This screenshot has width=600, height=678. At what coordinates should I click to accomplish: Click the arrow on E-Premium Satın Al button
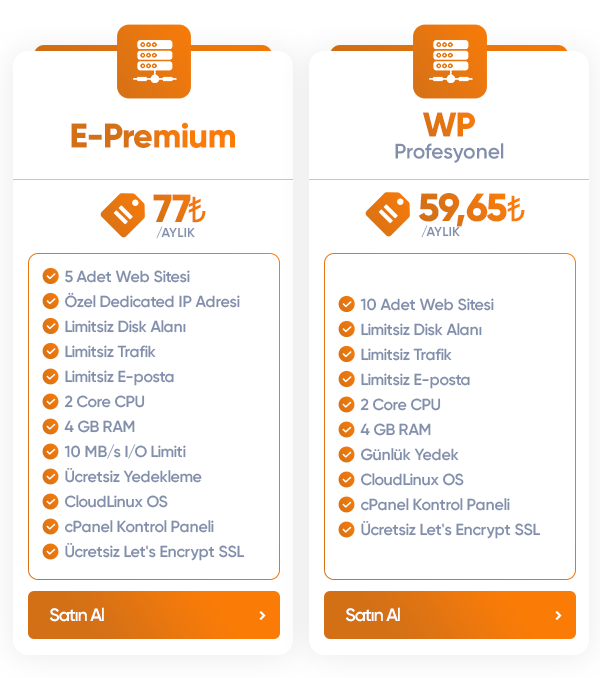[262, 615]
